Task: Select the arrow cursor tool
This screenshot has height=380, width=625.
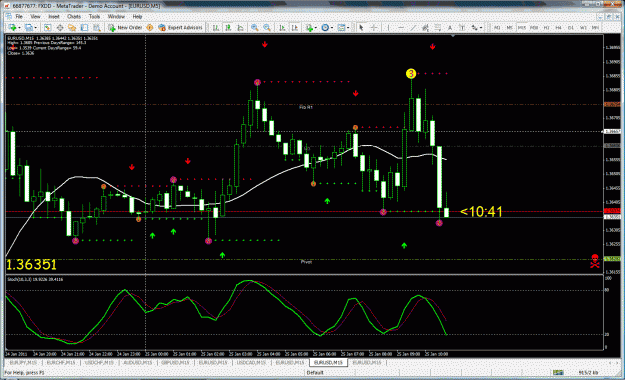Action: pos(361,28)
